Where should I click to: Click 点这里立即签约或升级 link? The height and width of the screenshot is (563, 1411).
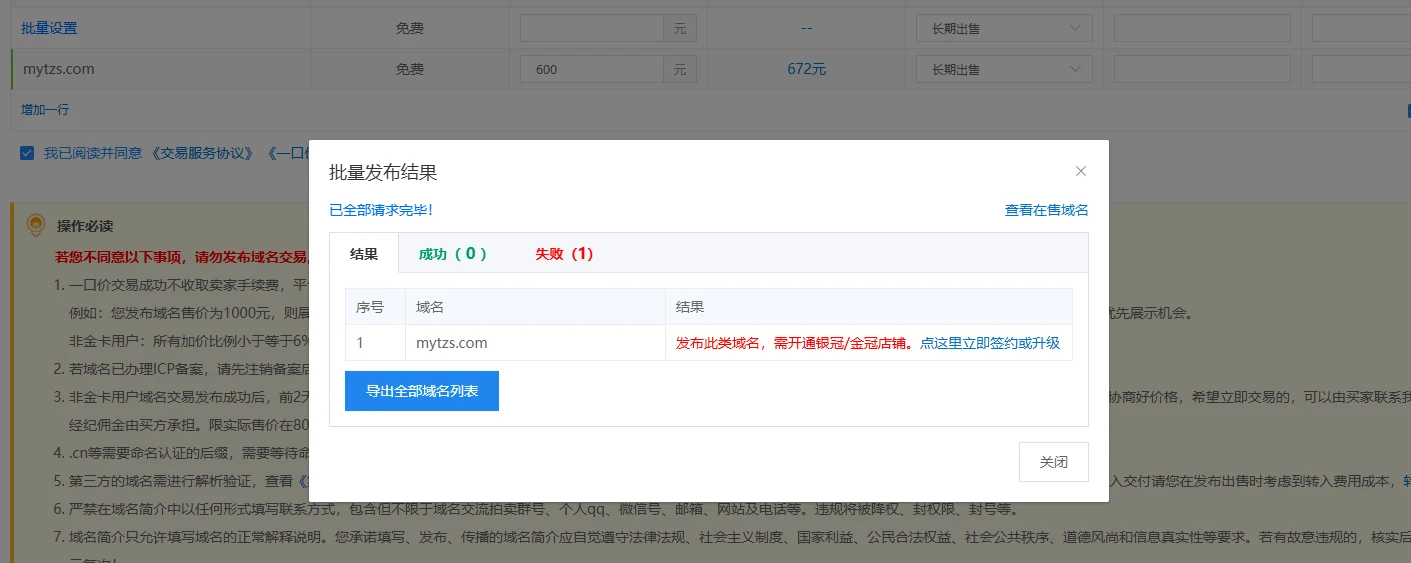tap(989, 343)
